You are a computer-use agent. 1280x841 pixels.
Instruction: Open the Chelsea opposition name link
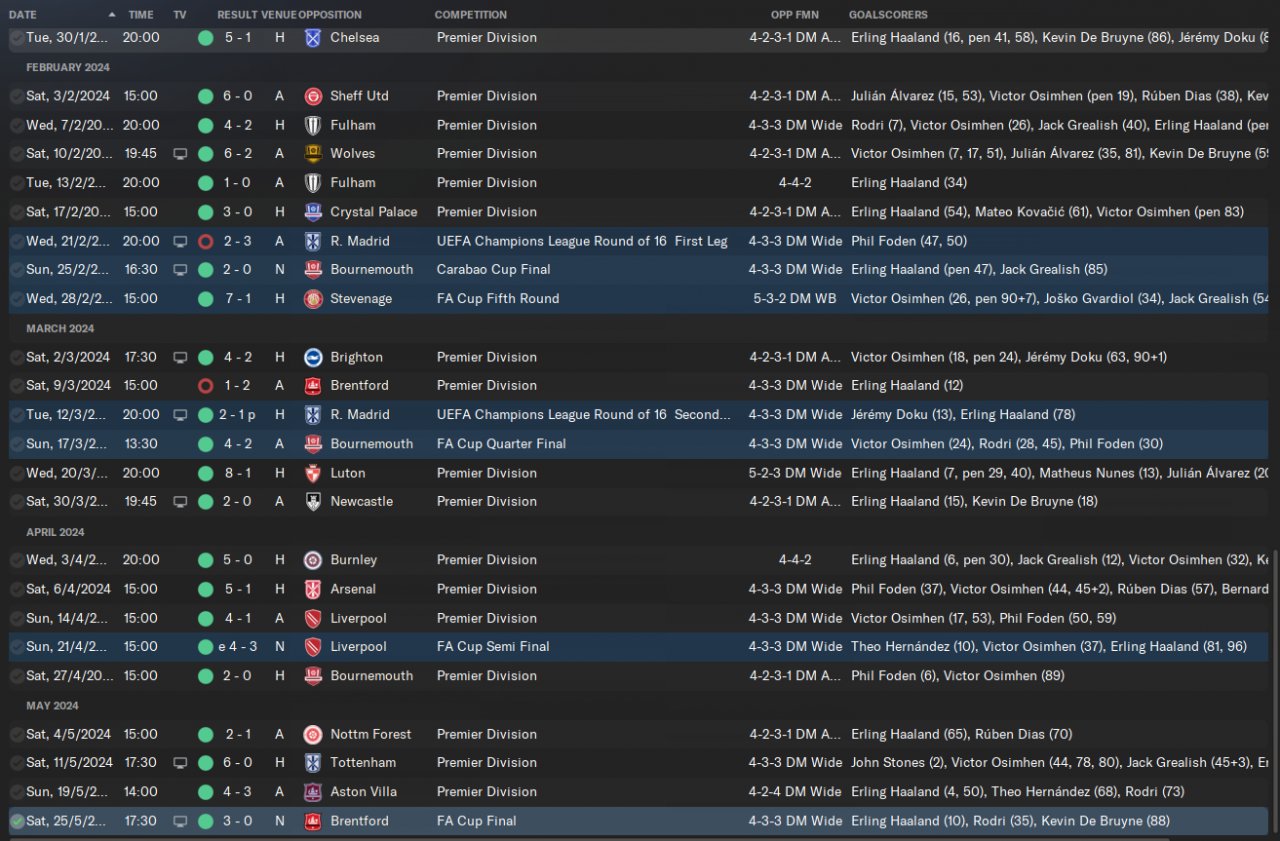[x=355, y=38]
